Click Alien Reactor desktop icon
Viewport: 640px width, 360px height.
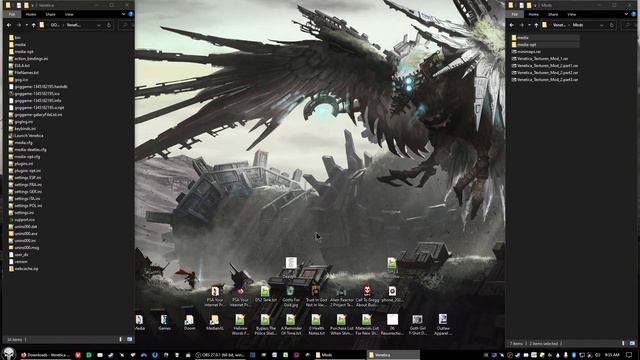tap(342, 297)
